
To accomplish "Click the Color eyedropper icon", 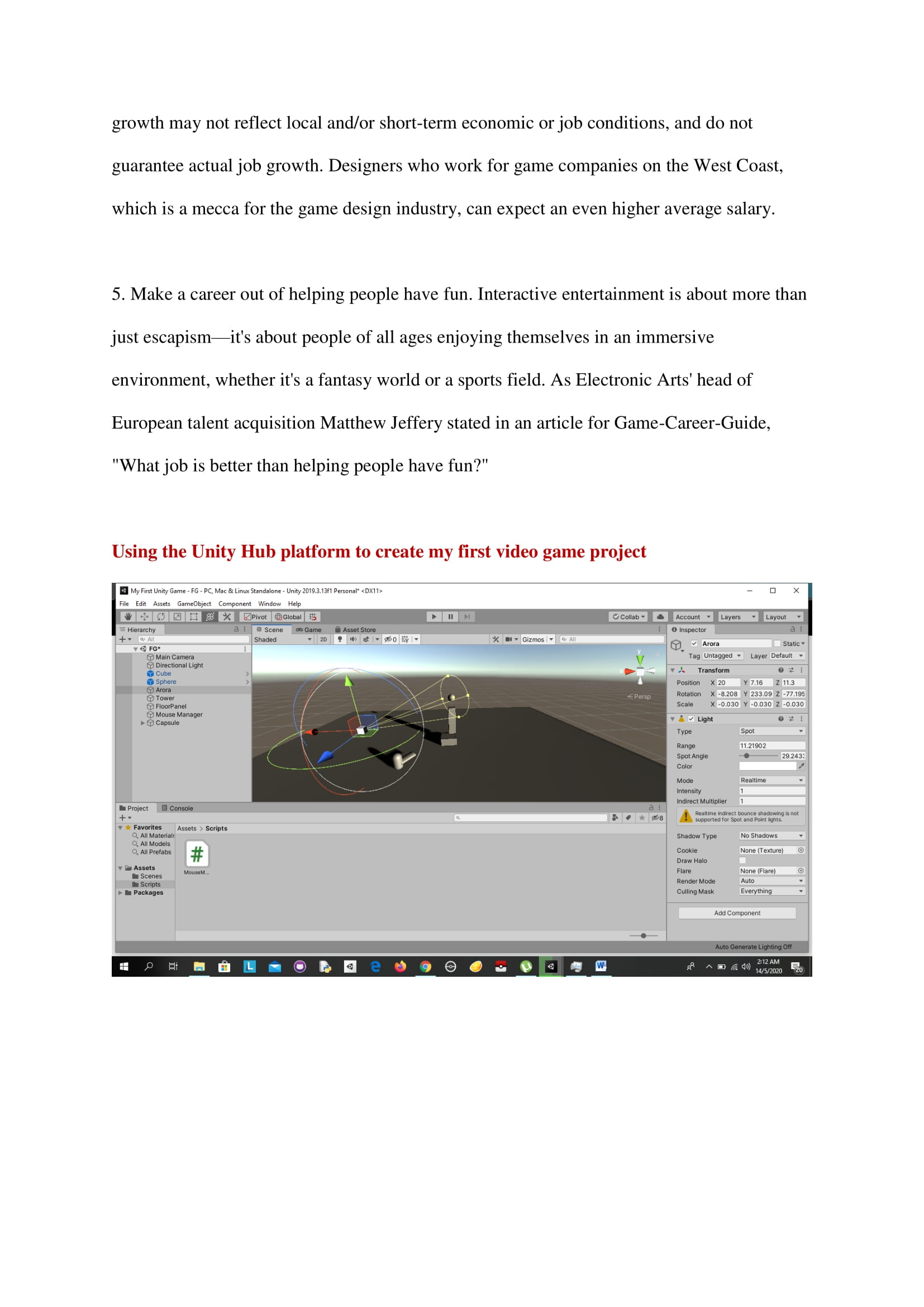I will pos(801,766).
